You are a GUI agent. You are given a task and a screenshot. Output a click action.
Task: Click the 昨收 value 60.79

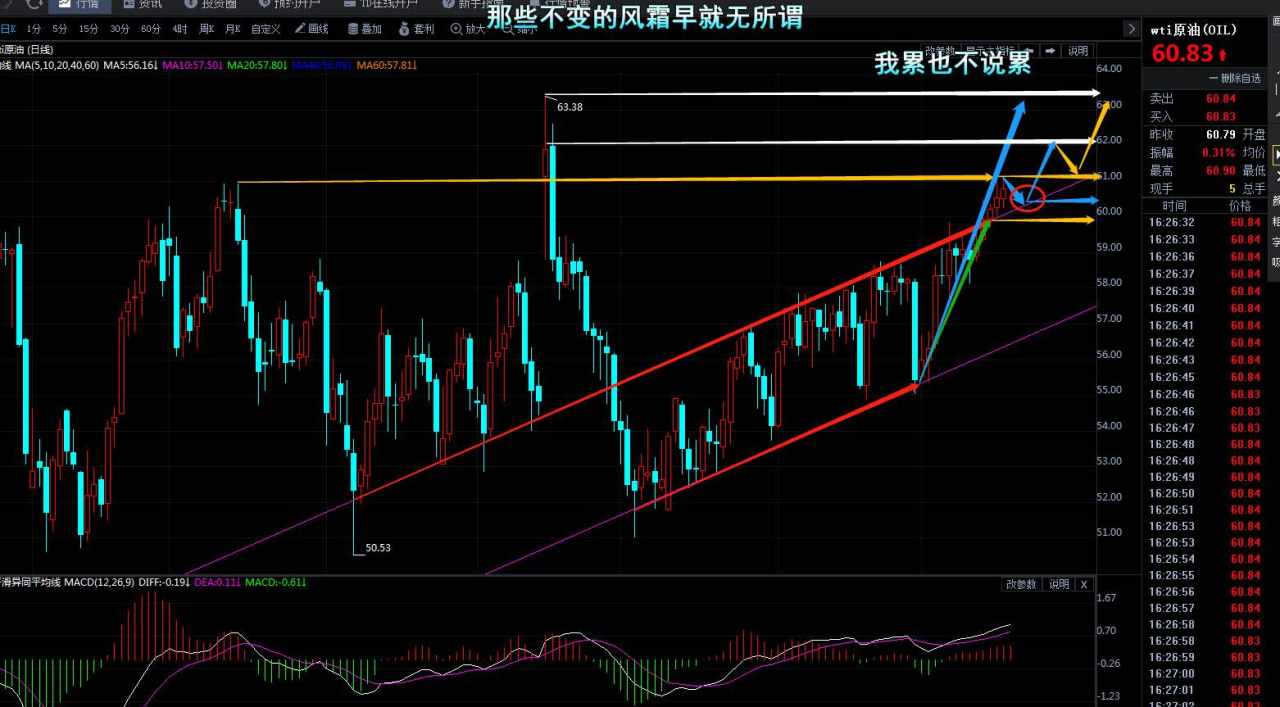click(x=1220, y=134)
